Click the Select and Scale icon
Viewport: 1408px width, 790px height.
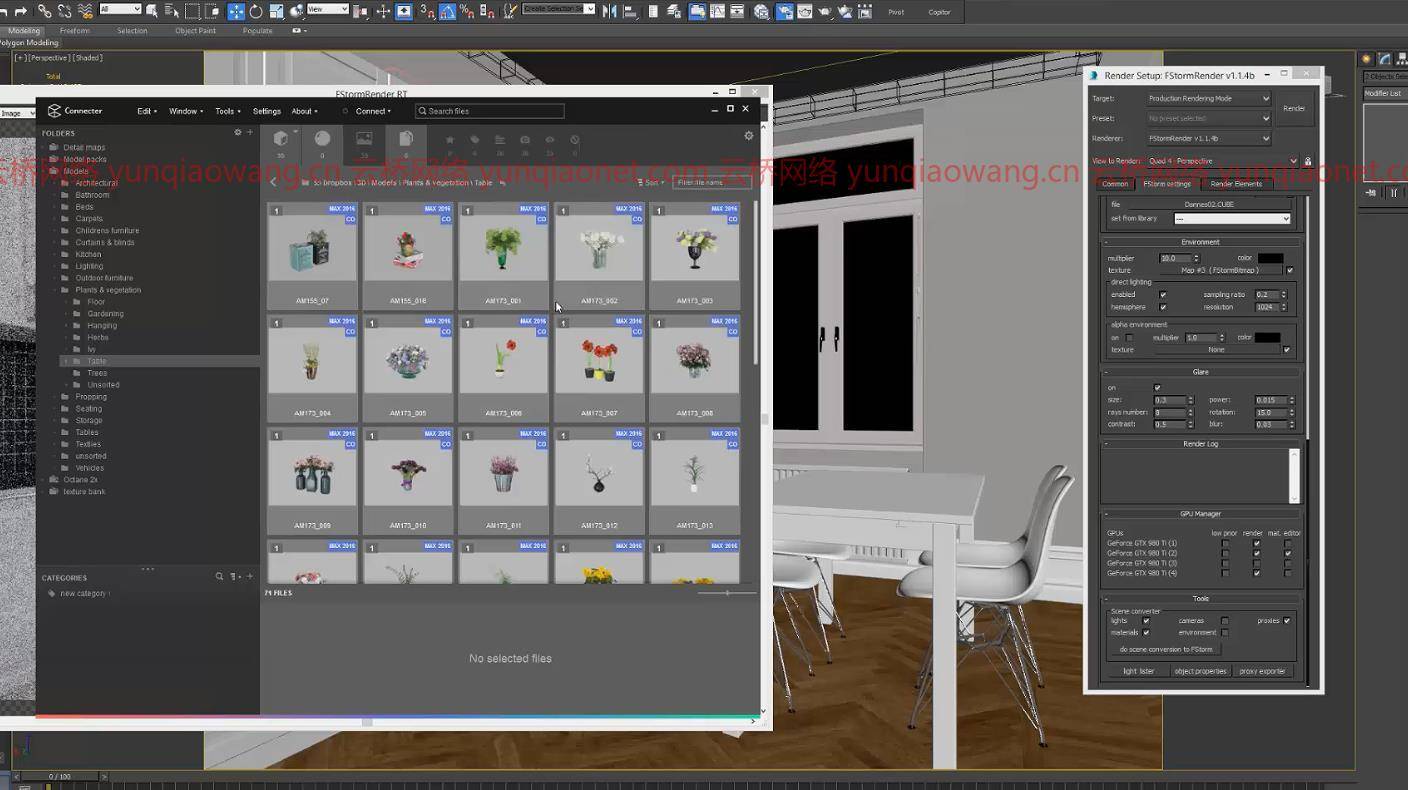(x=276, y=11)
